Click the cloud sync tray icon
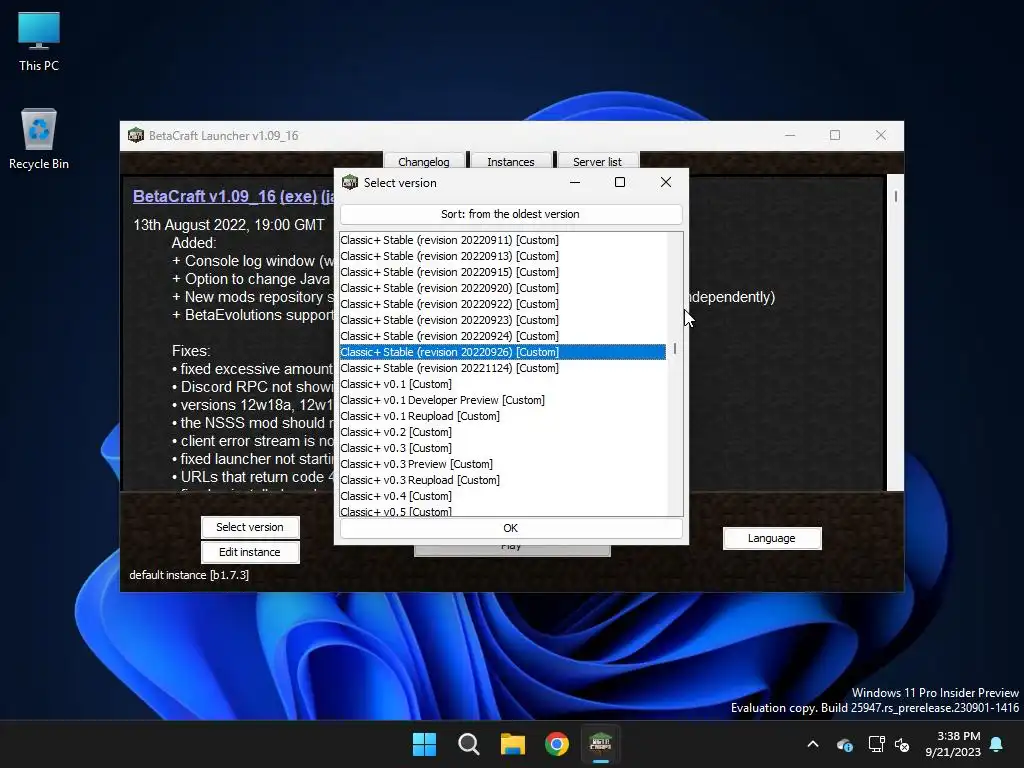The image size is (1024, 768). pos(844,744)
